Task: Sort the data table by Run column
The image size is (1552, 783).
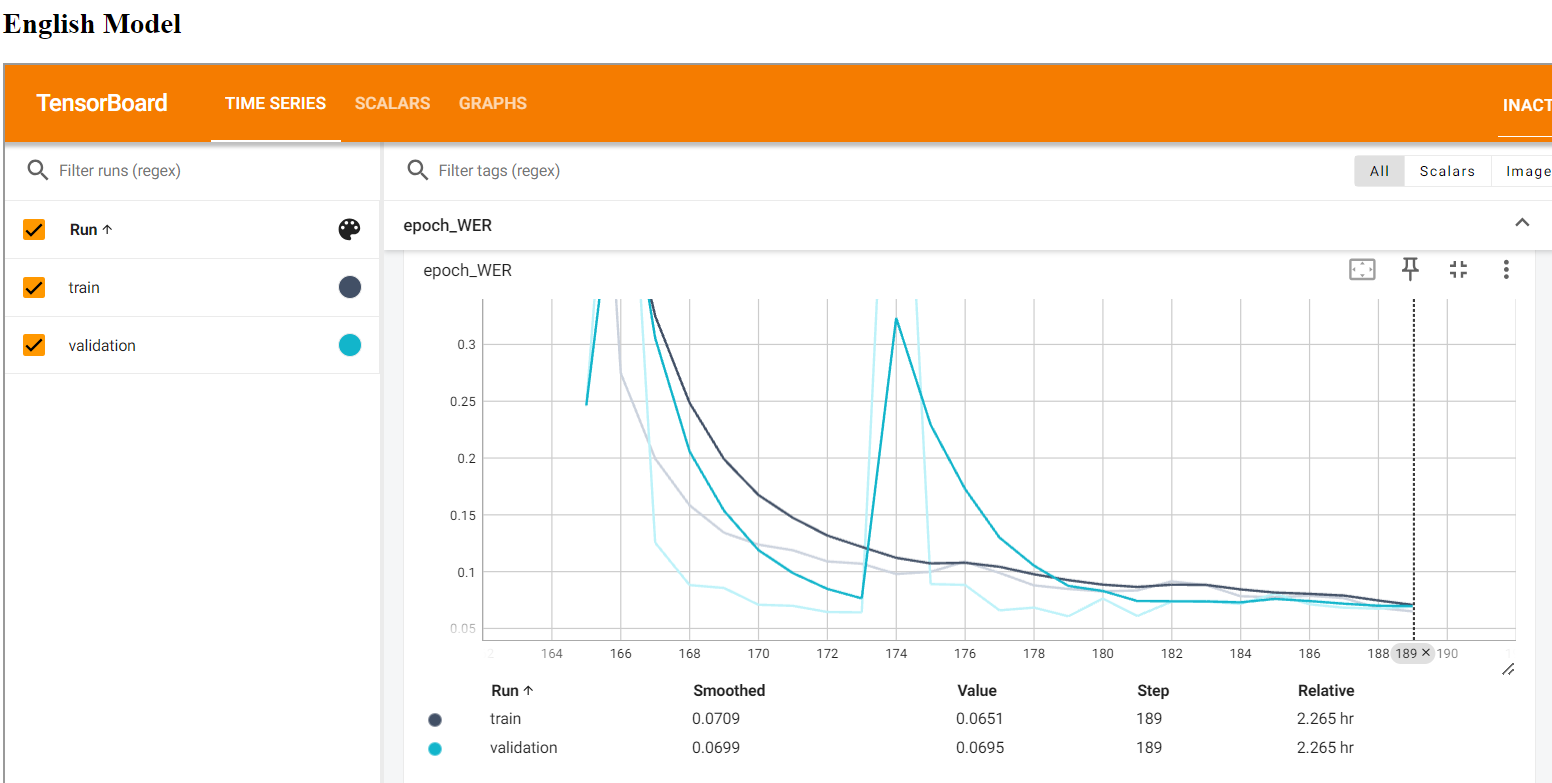Action: pyautogui.click(x=512, y=690)
